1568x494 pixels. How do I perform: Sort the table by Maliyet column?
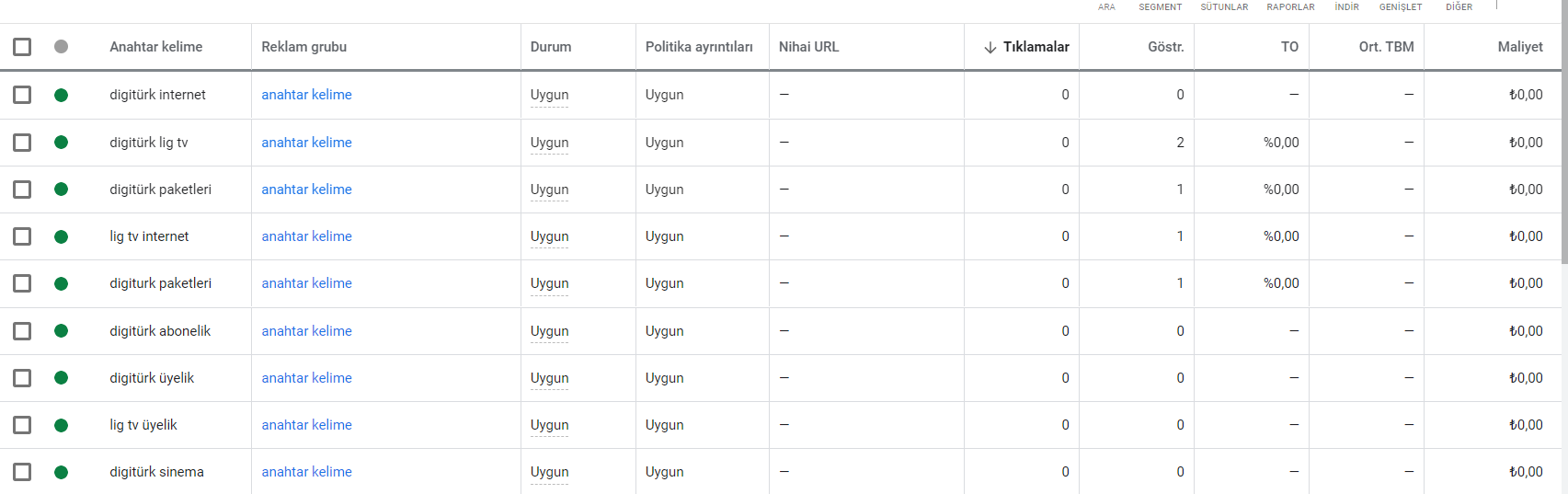1519,47
